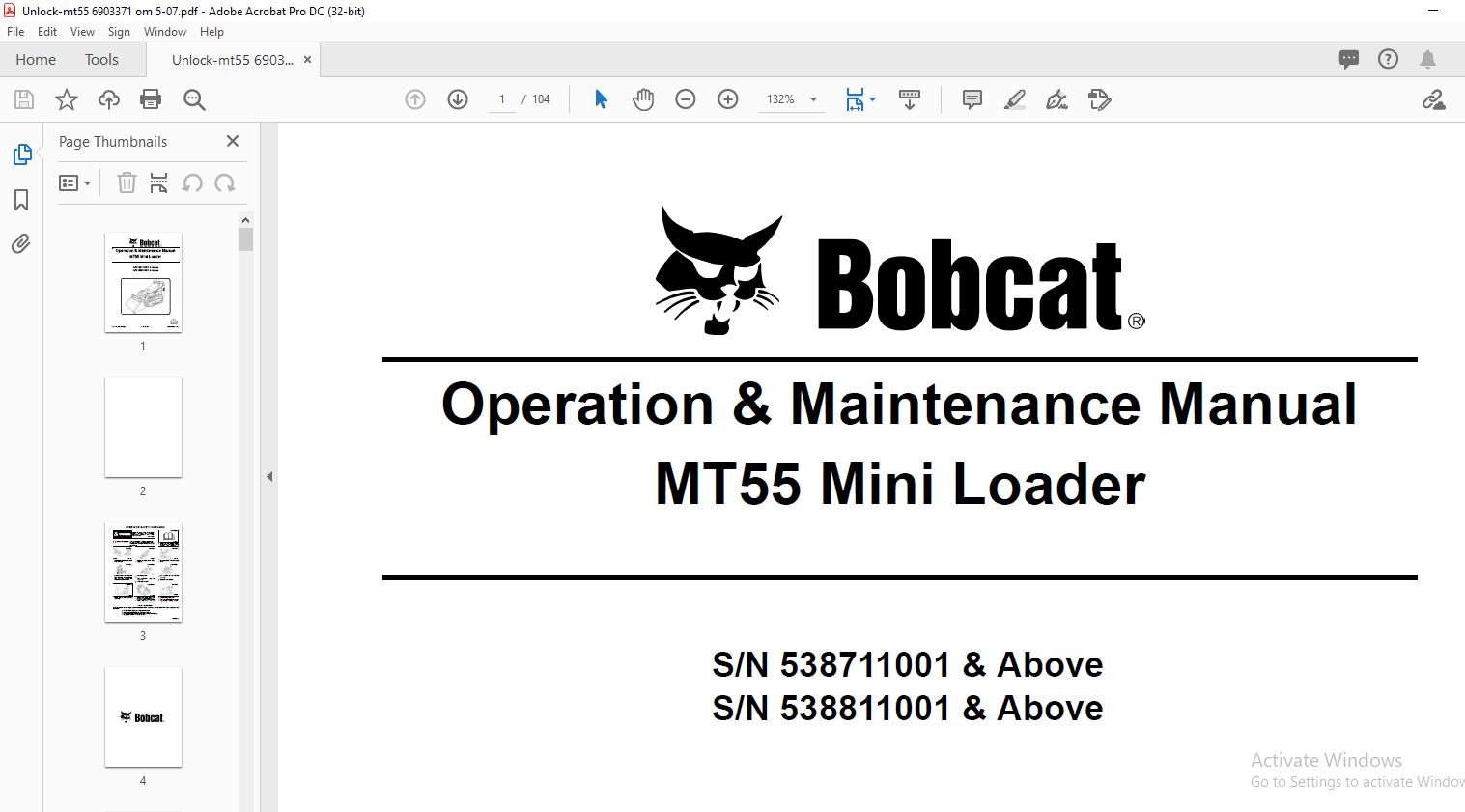
Task: Upload the file to Document Cloud
Action: (109, 99)
